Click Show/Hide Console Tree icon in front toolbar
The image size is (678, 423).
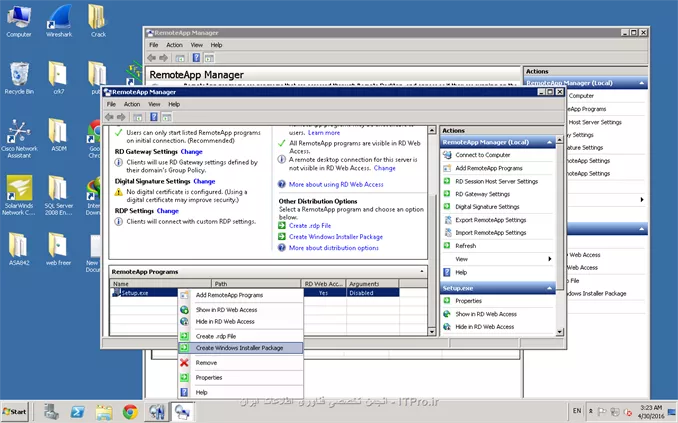[x=138, y=117]
